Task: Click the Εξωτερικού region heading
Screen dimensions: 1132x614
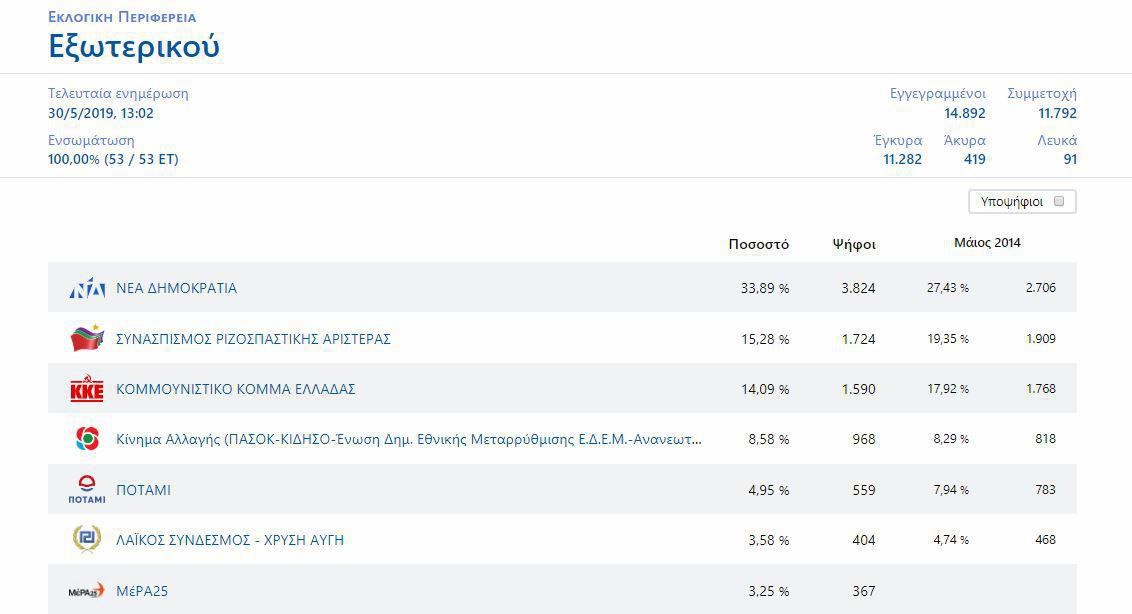Action: click(134, 46)
